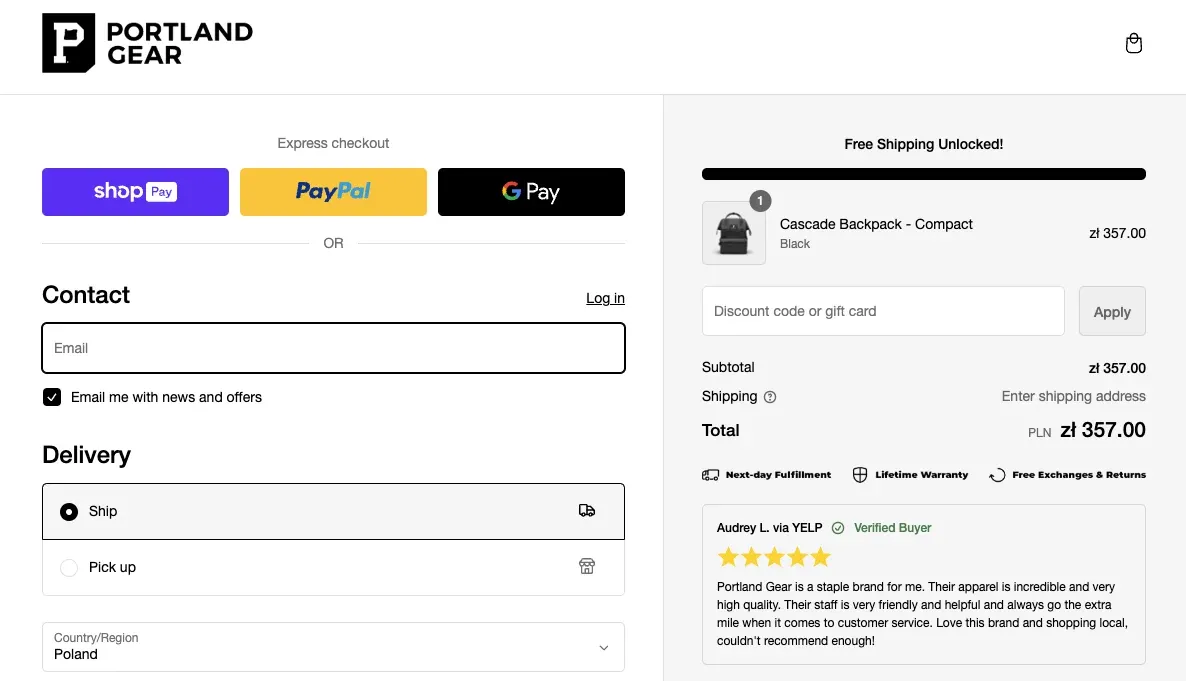
Task: Click the Free Shipping progress bar
Action: 924,174
